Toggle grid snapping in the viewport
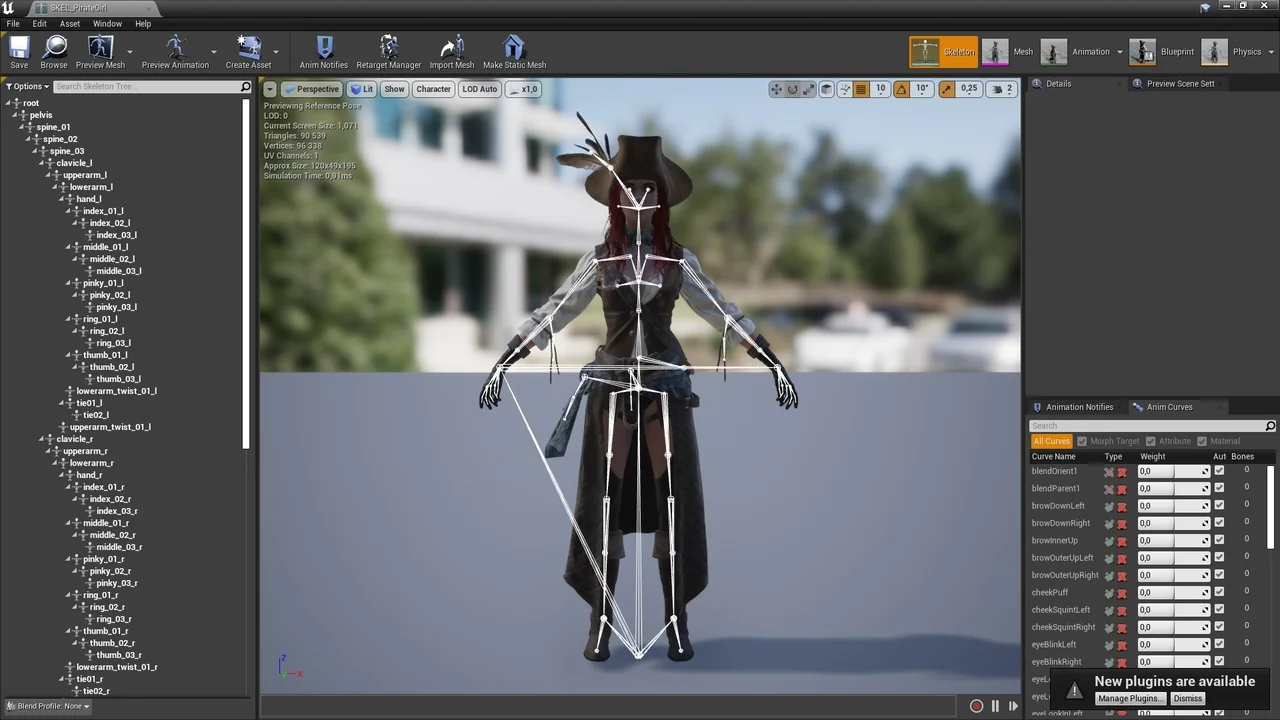 (861, 89)
